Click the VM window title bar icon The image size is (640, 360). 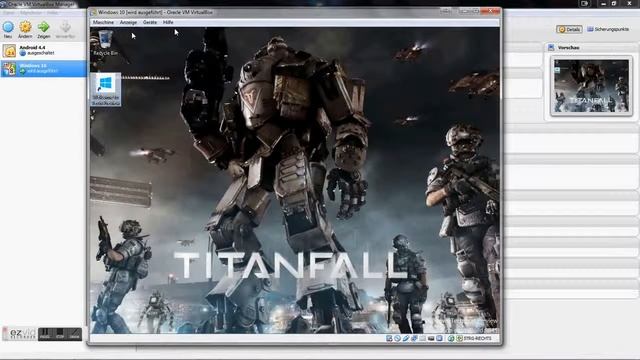click(93, 13)
